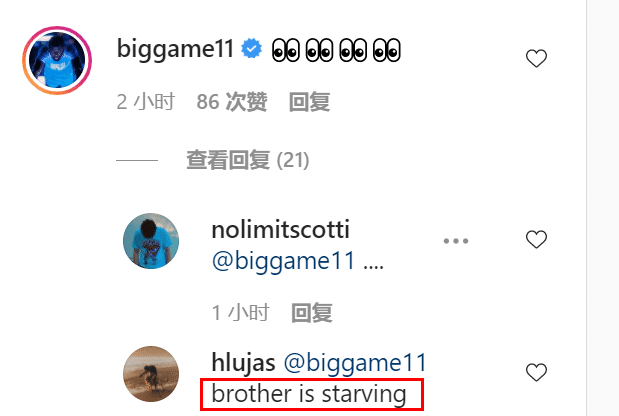This screenshot has width=619, height=416.
Task: Click 回复 under nolimitscotti's reply
Action: (311, 313)
